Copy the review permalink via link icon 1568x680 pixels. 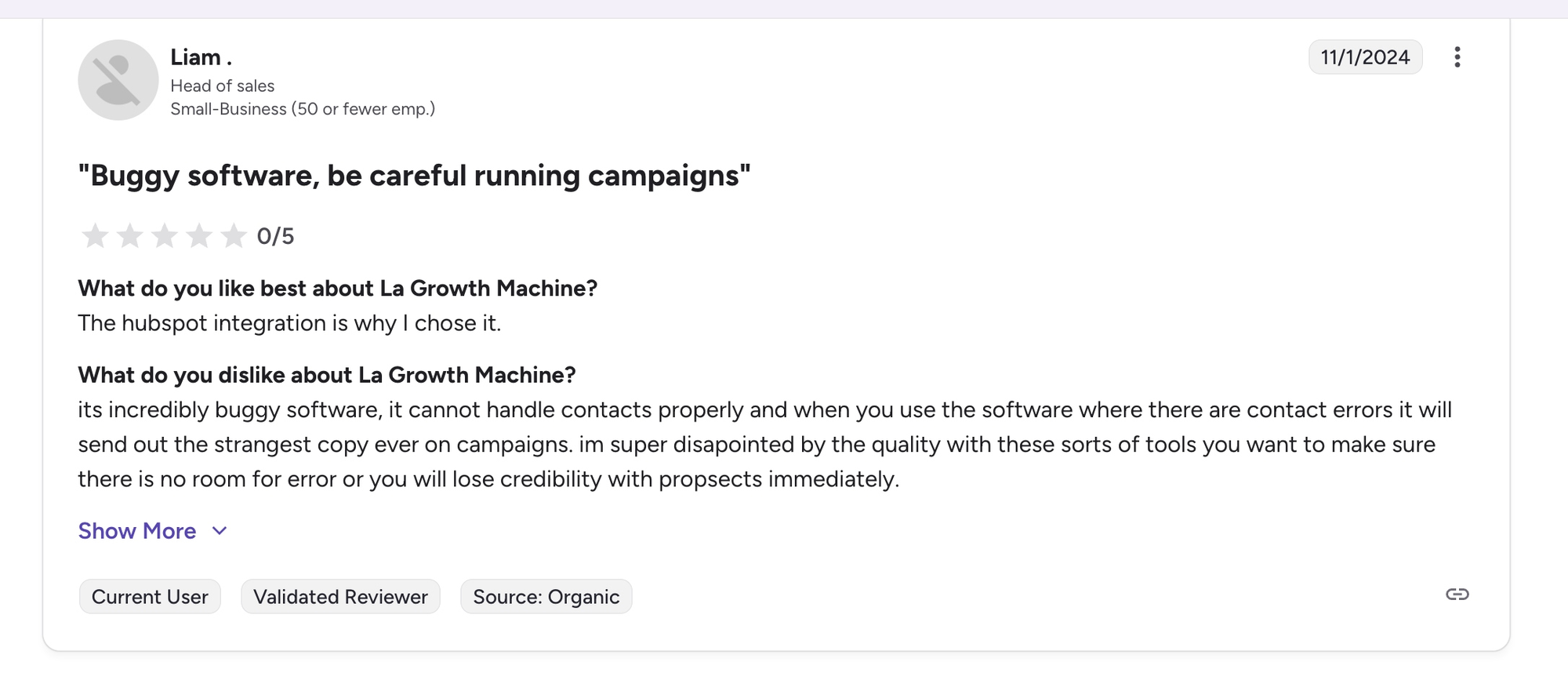[1457, 595]
